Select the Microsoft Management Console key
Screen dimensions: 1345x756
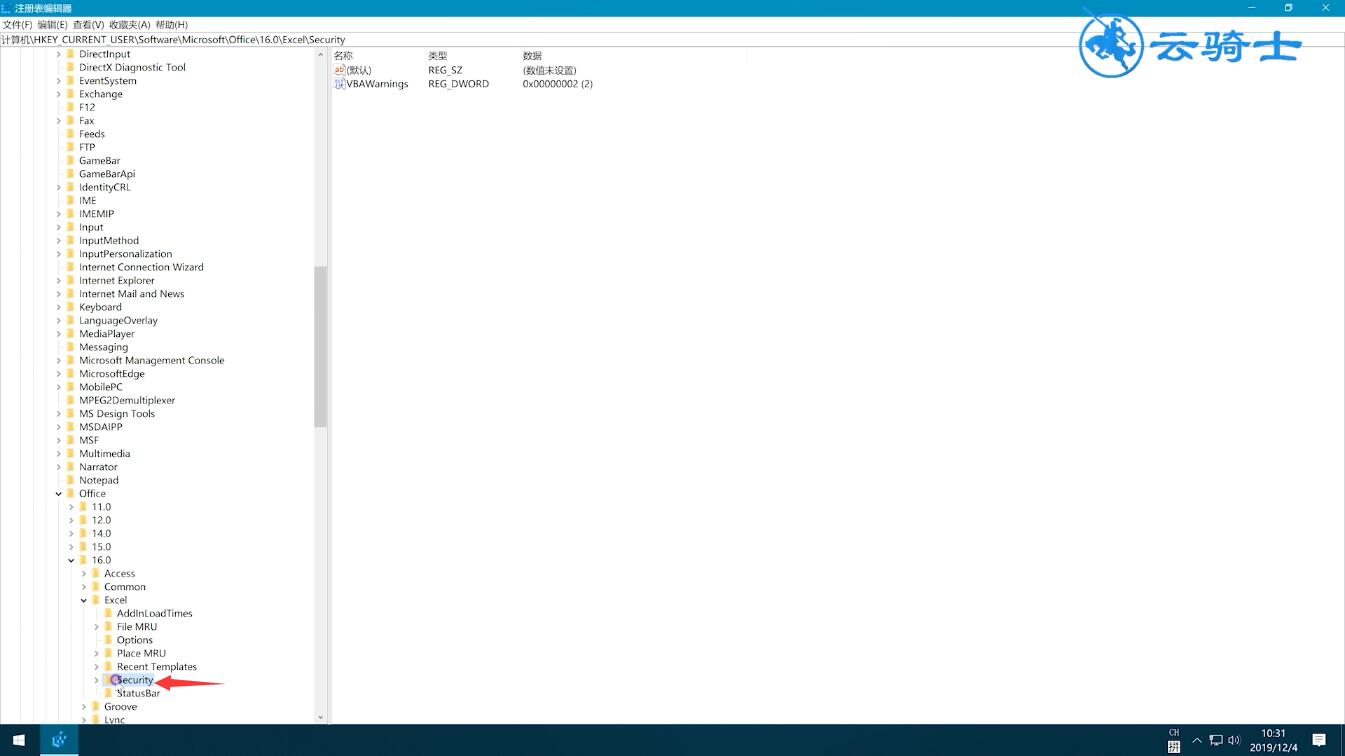pos(152,361)
